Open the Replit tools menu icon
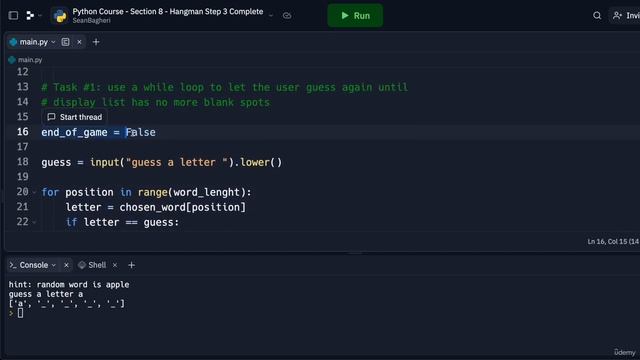This screenshot has height=360, width=640. [x=30, y=16]
